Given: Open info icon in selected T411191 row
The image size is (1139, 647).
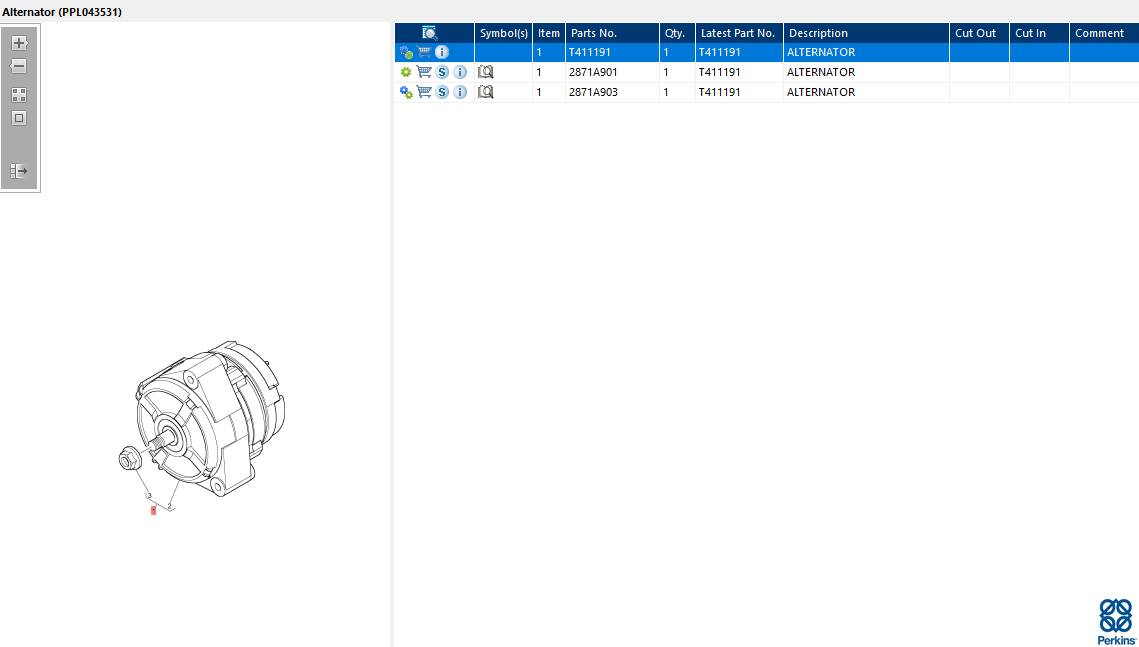Looking at the screenshot, I should 442,52.
